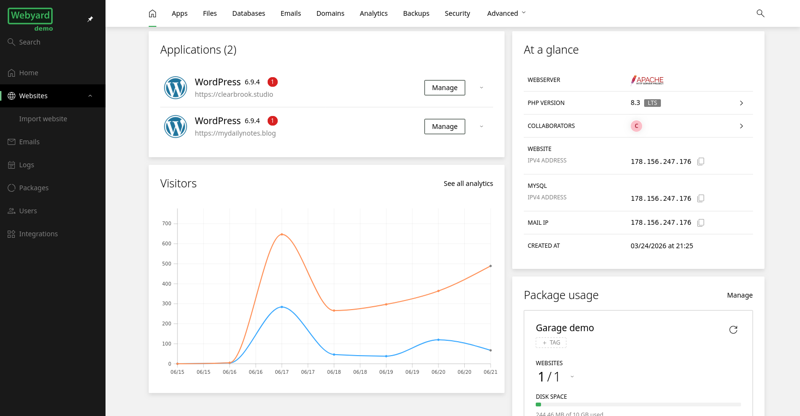Screen dimensions: 800x416
Task: Switch to the Files tab
Action: point(210,13)
